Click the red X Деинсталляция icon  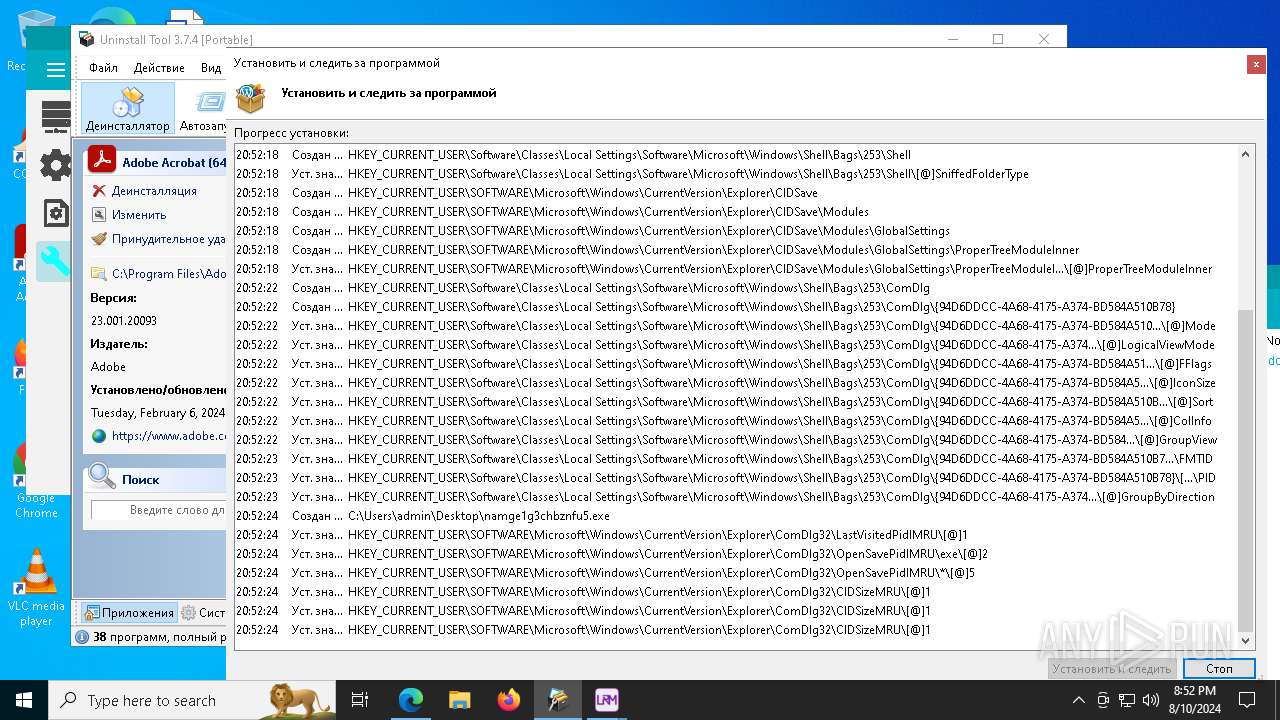tap(99, 191)
